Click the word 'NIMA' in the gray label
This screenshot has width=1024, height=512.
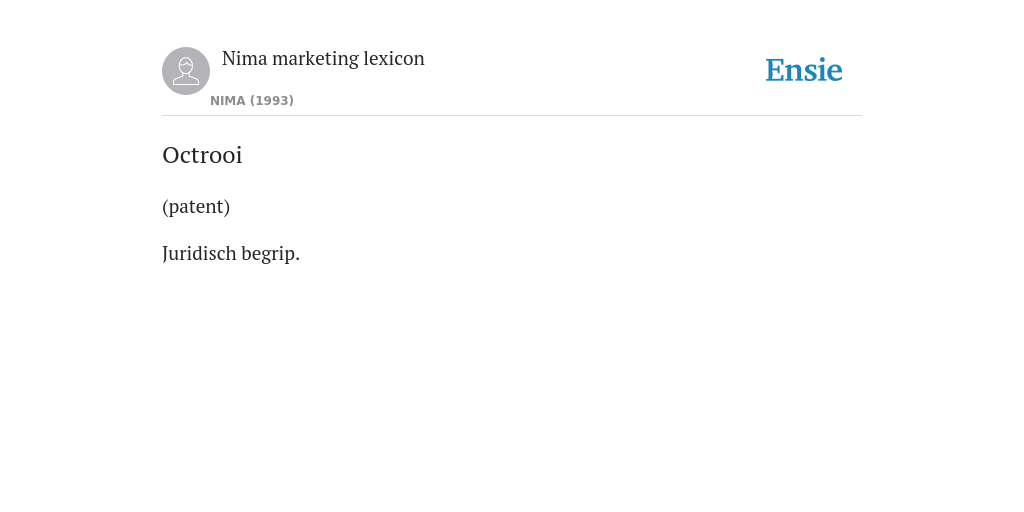click(x=228, y=101)
